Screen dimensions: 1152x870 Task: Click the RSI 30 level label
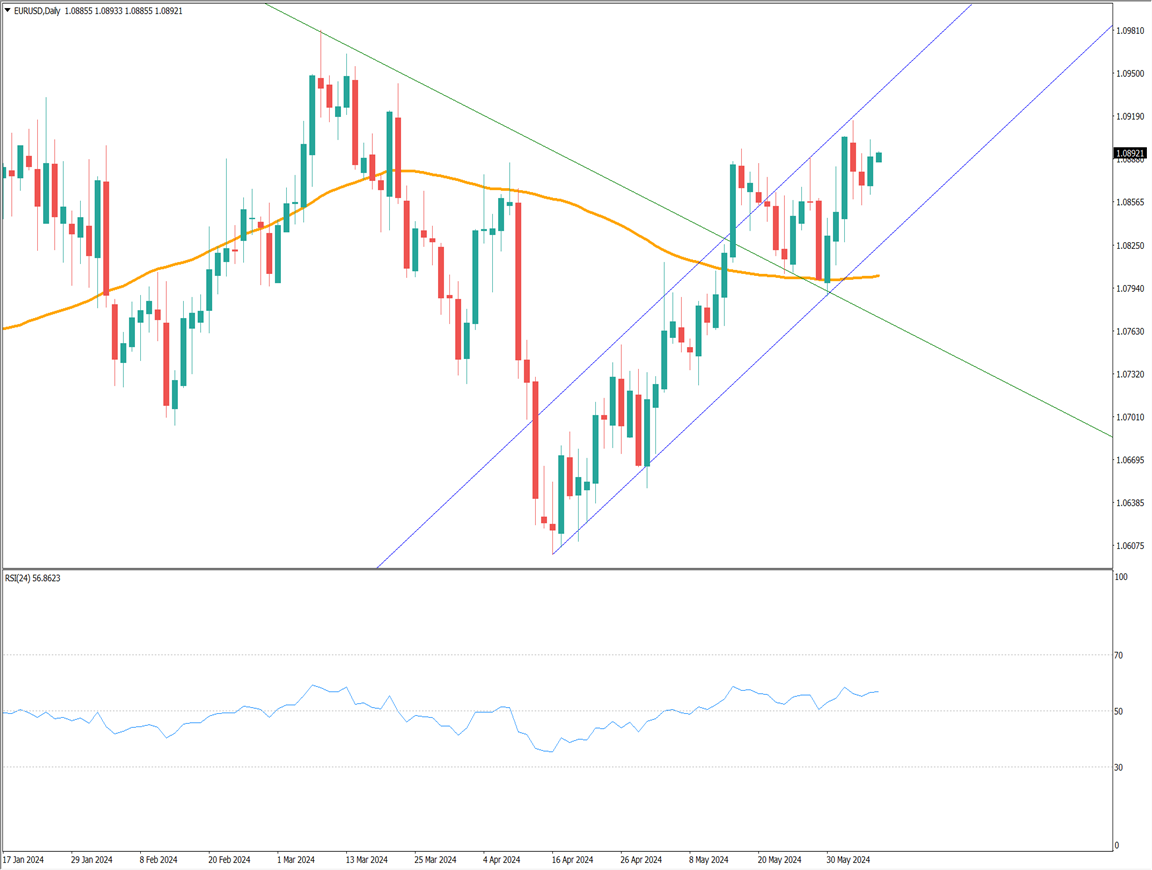click(1119, 768)
